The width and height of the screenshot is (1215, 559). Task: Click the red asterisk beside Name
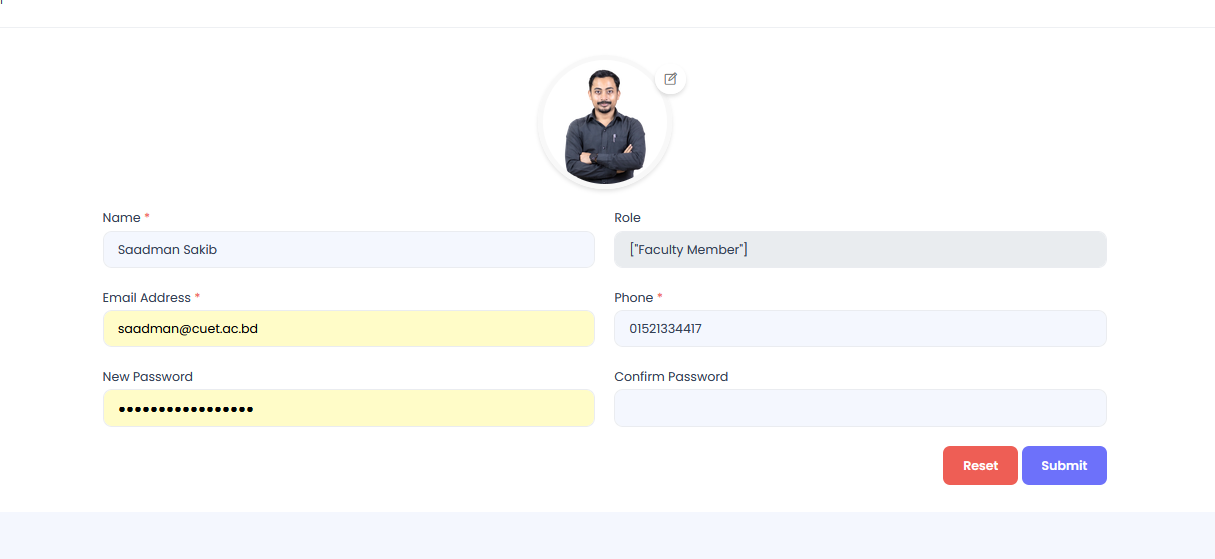click(x=147, y=217)
